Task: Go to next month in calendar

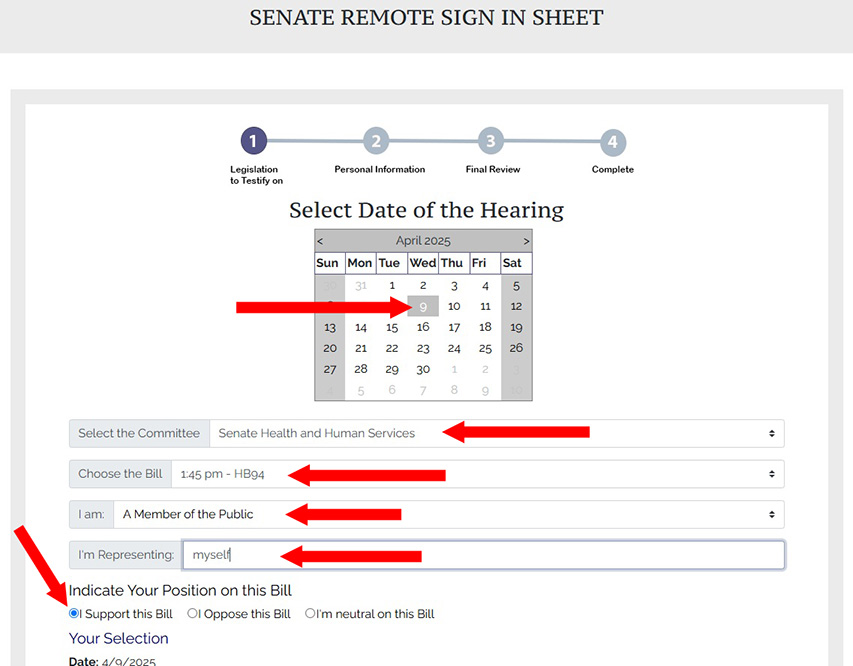Action: pyautogui.click(x=526, y=241)
